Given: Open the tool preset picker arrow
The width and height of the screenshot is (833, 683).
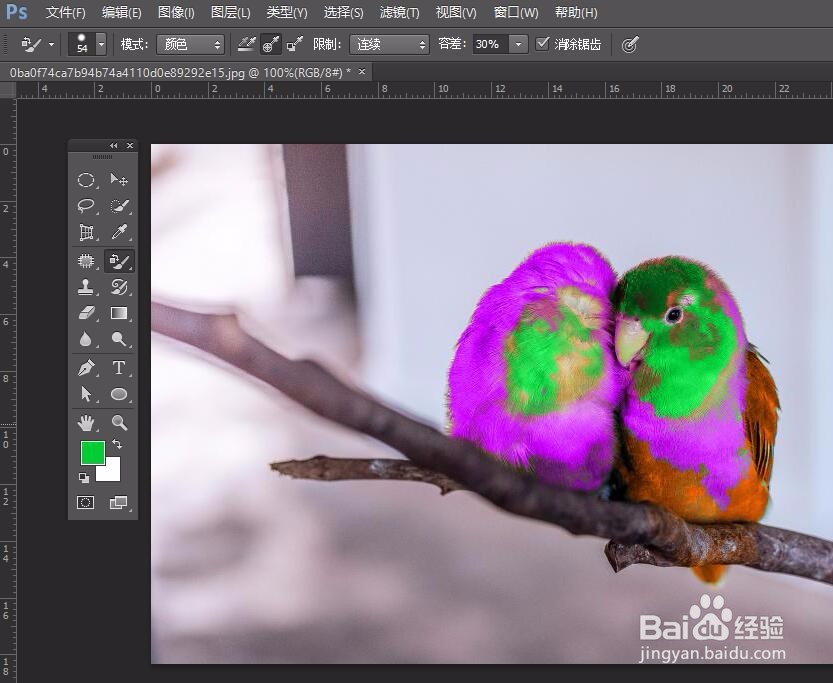Looking at the screenshot, I should tap(52, 45).
